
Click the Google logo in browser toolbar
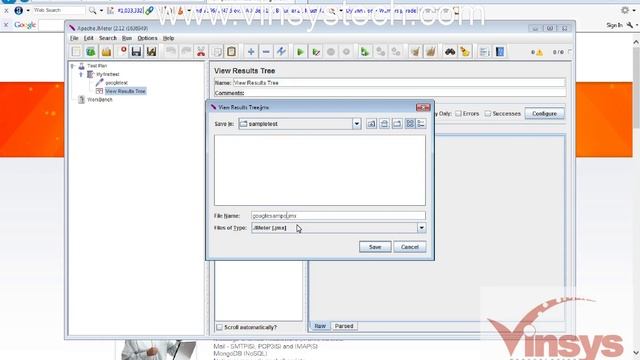tap(25, 25)
